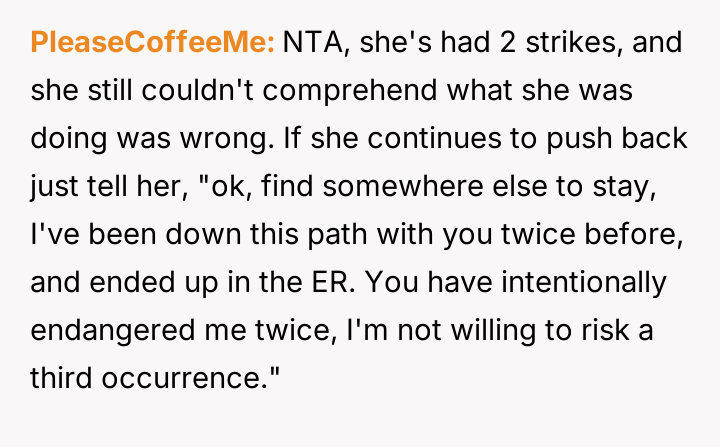Open the PleaseCoffeeMe username profile link
Screen dimensions: 720x447
[x=153, y=42]
